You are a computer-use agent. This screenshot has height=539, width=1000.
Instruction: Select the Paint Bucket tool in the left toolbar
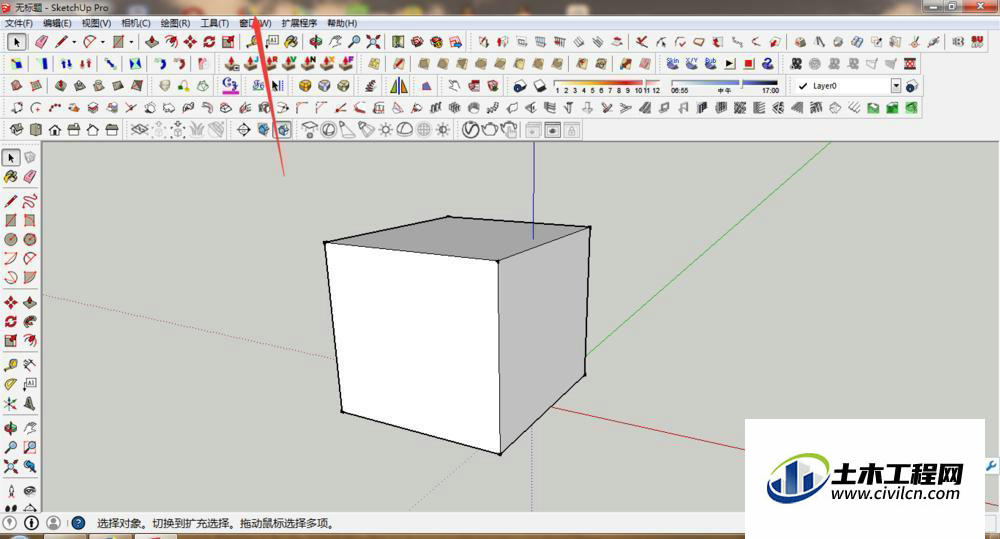pos(11,177)
